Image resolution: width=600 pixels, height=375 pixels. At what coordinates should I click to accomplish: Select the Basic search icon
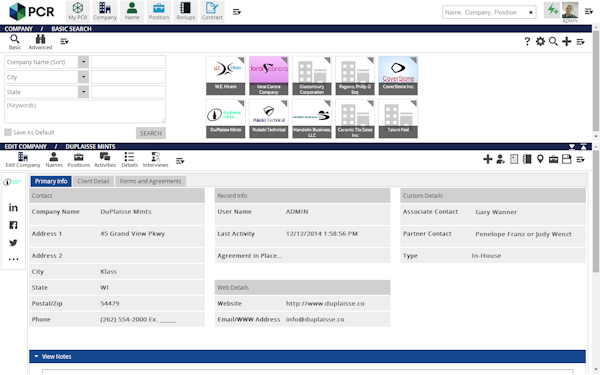click(x=15, y=42)
